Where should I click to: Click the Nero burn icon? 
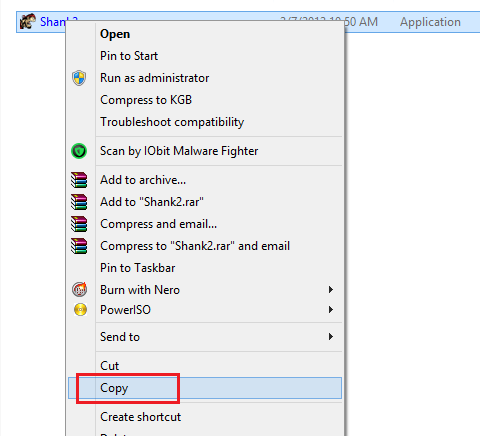point(80,289)
